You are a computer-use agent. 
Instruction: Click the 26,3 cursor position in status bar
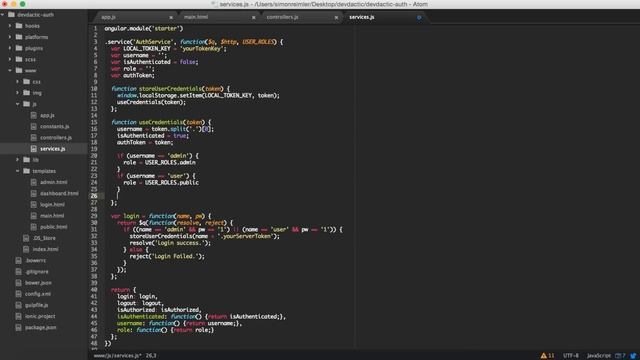[151, 356]
